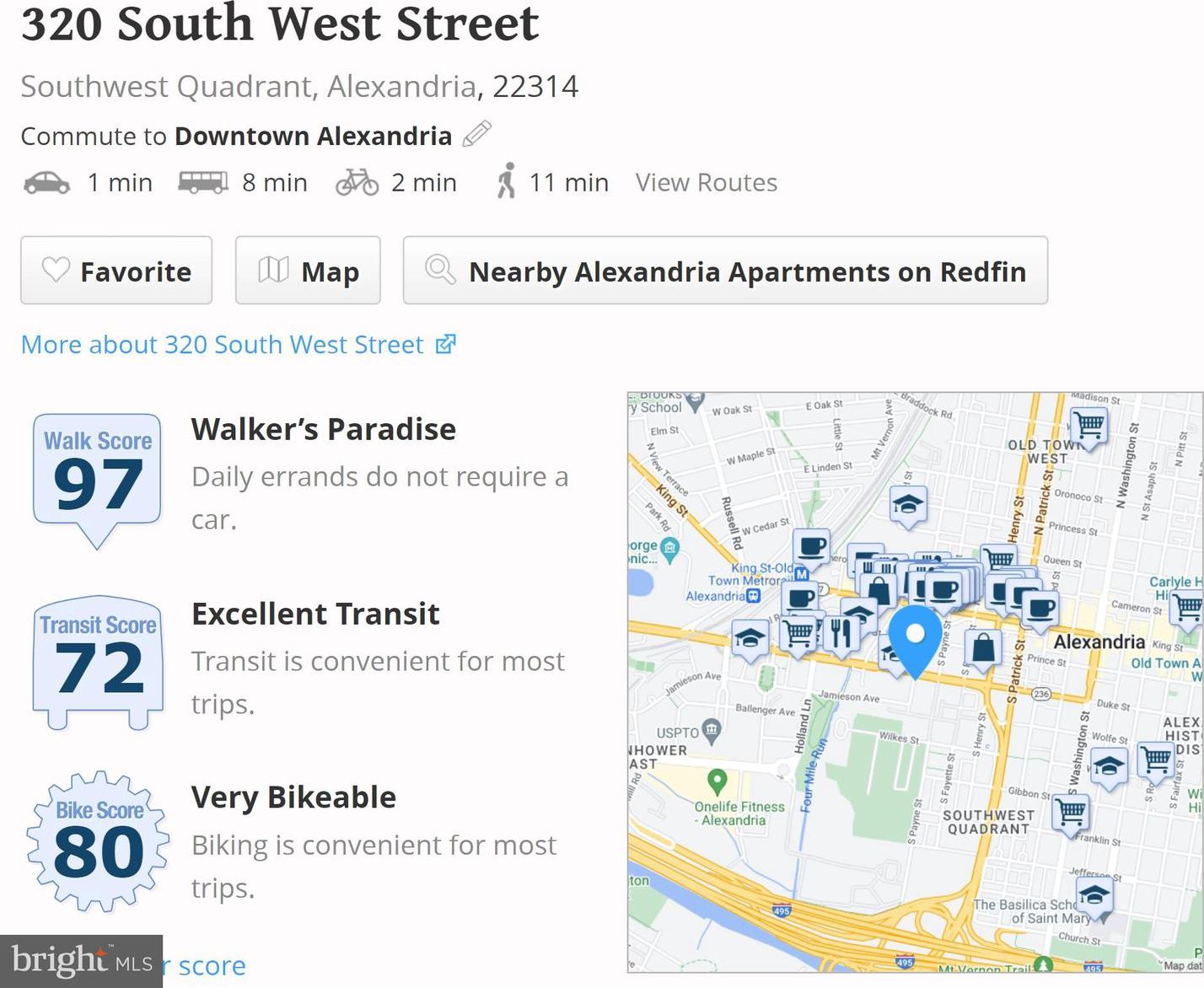
Task: Click Onelife Fitness green pin on map
Action: point(717,781)
